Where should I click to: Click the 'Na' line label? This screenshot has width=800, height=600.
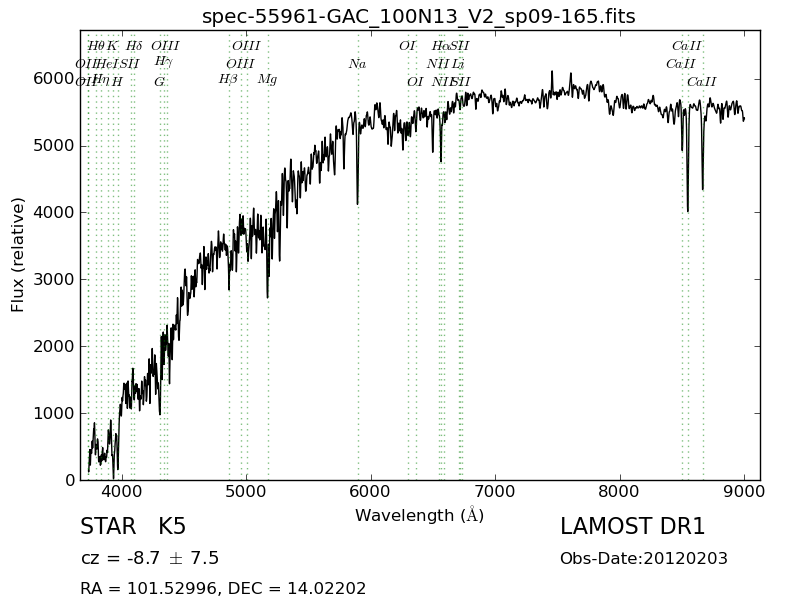pos(358,64)
